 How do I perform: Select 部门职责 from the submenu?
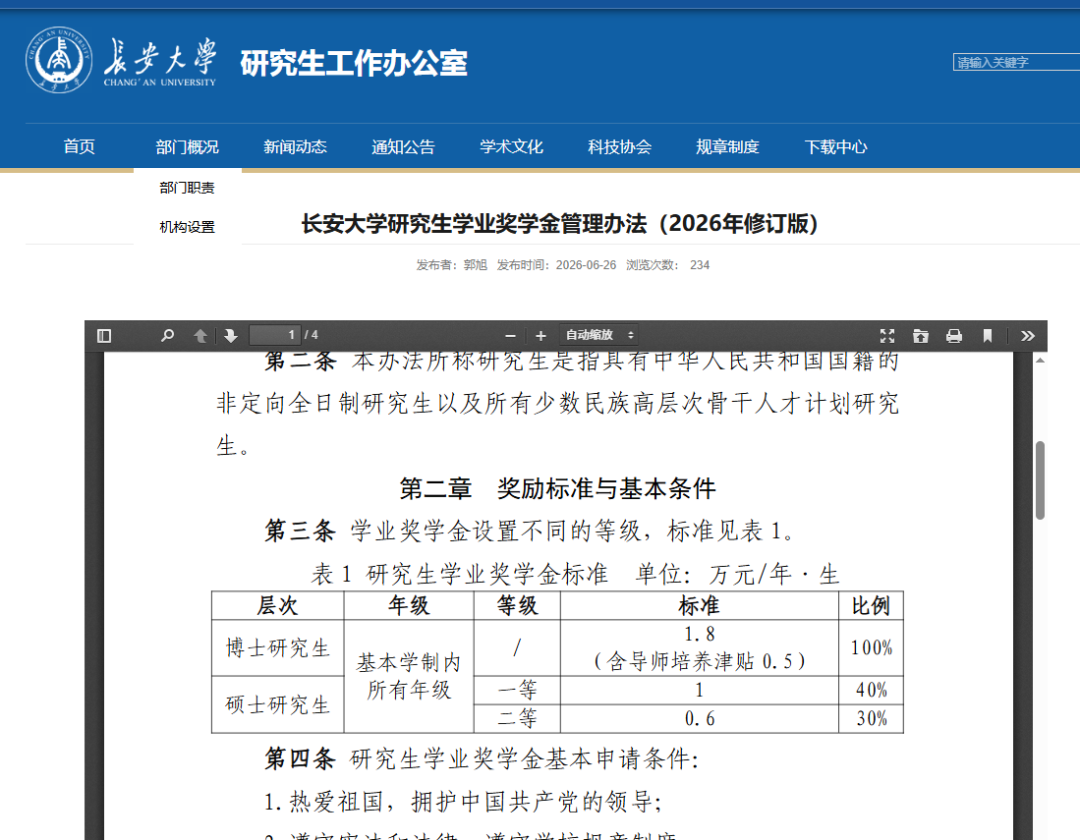point(187,188)
